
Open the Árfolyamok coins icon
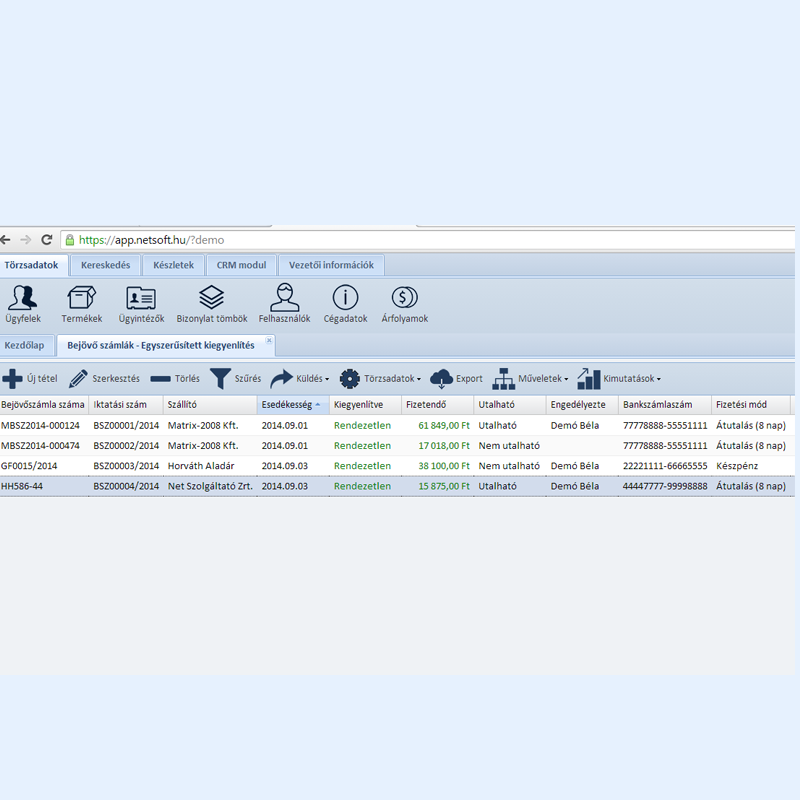[x=404, y=298]
